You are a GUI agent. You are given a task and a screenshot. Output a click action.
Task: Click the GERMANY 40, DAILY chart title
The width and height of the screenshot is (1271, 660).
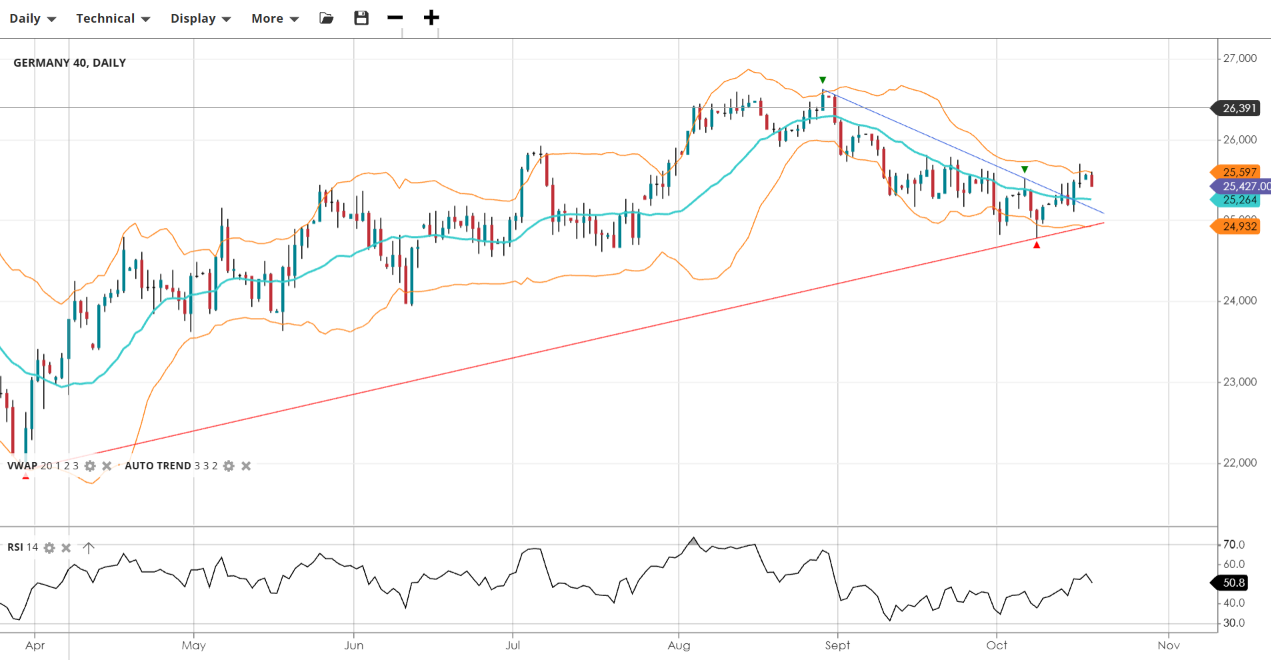click(x=70, y=63)
